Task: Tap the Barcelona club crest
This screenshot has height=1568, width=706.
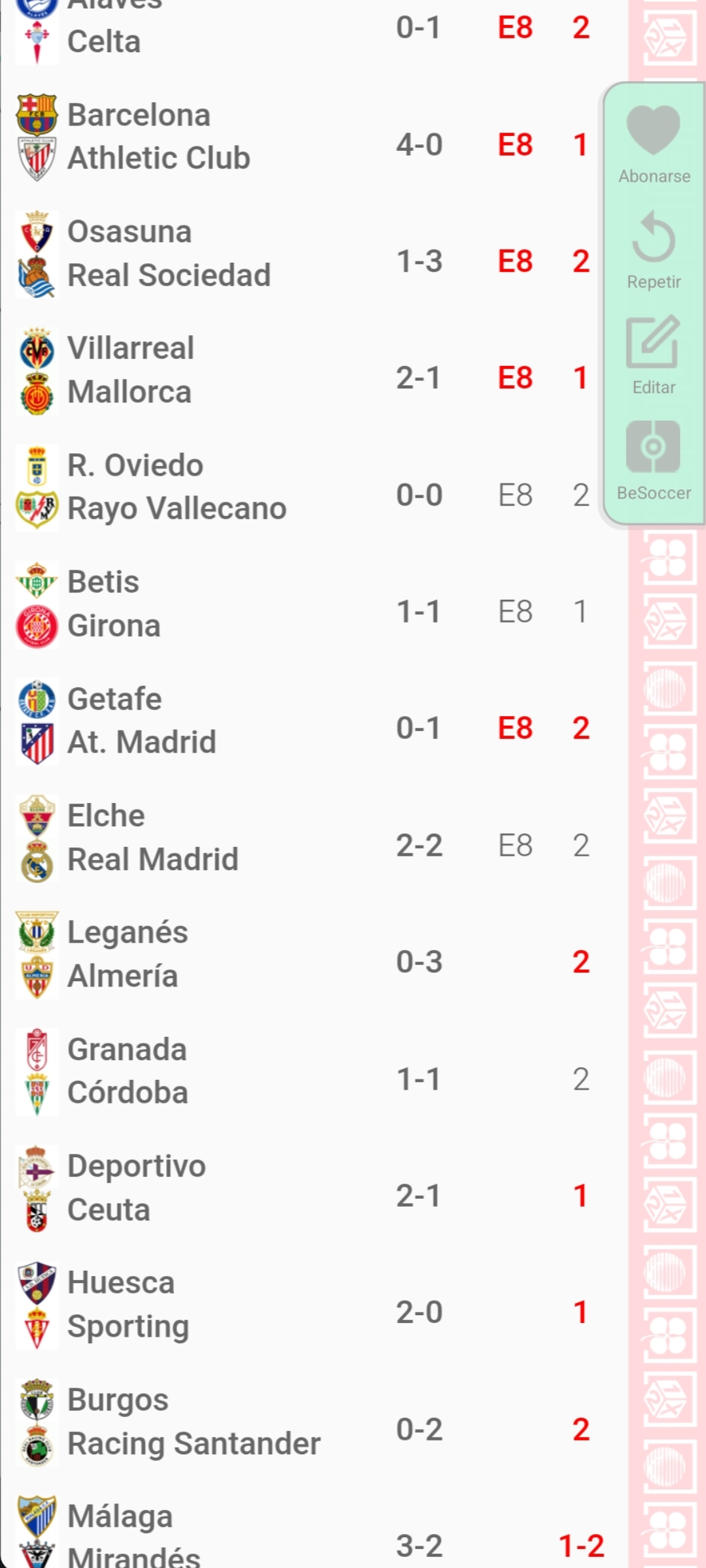Action: click(x=37, y=115)
